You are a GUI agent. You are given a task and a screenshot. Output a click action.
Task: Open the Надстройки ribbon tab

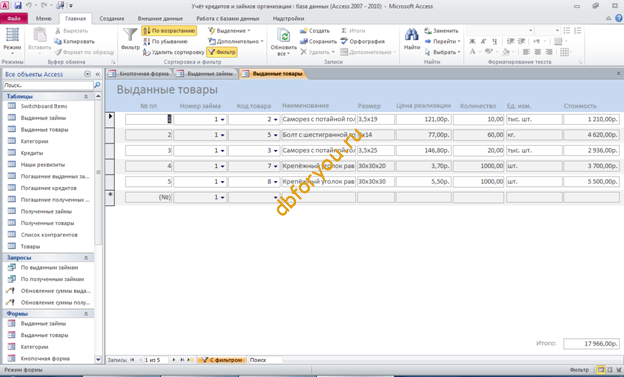click(x=288, y=18)
